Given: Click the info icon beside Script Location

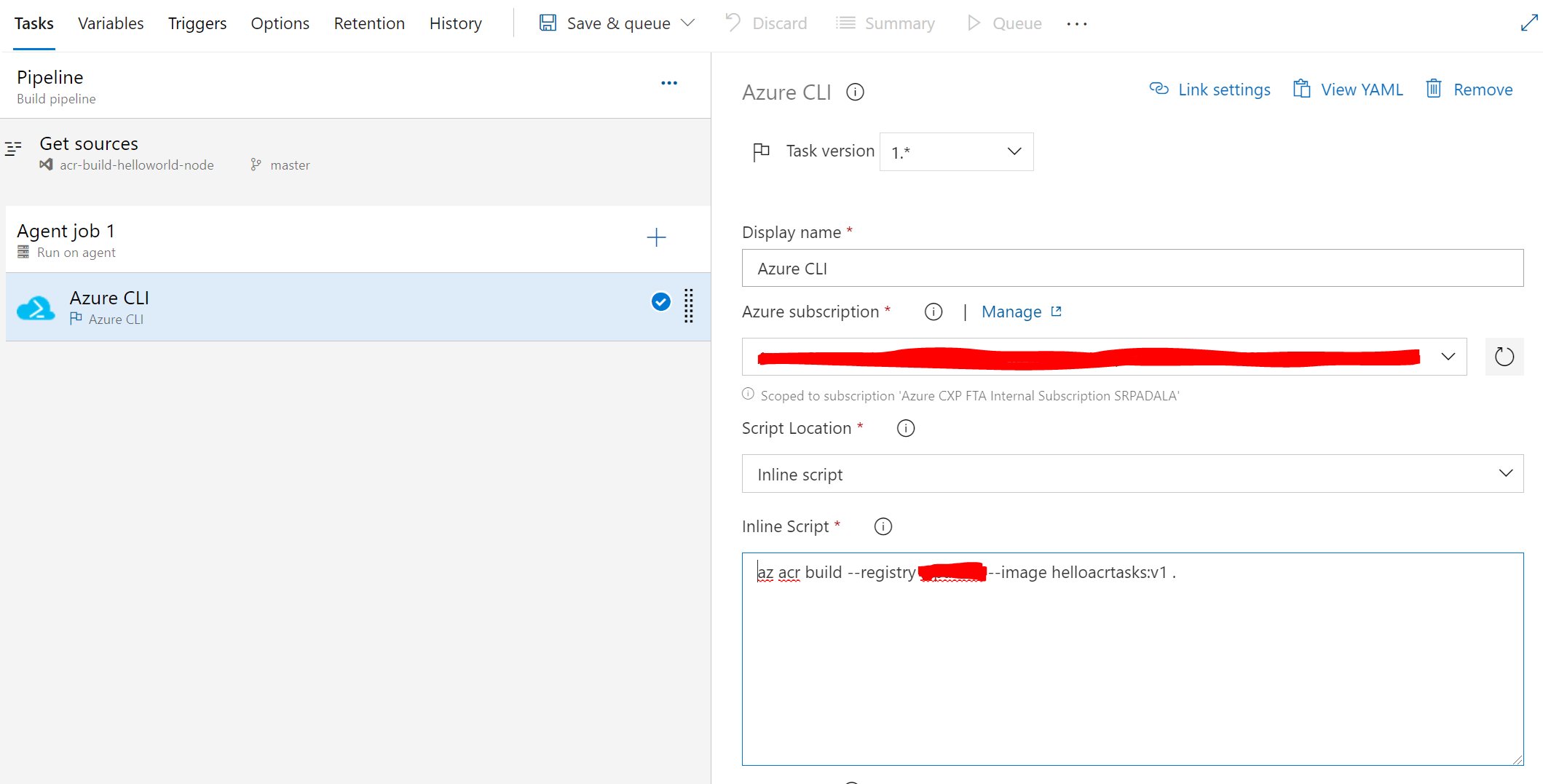Looking at the screenshot, I should click(x=905, y=428).
